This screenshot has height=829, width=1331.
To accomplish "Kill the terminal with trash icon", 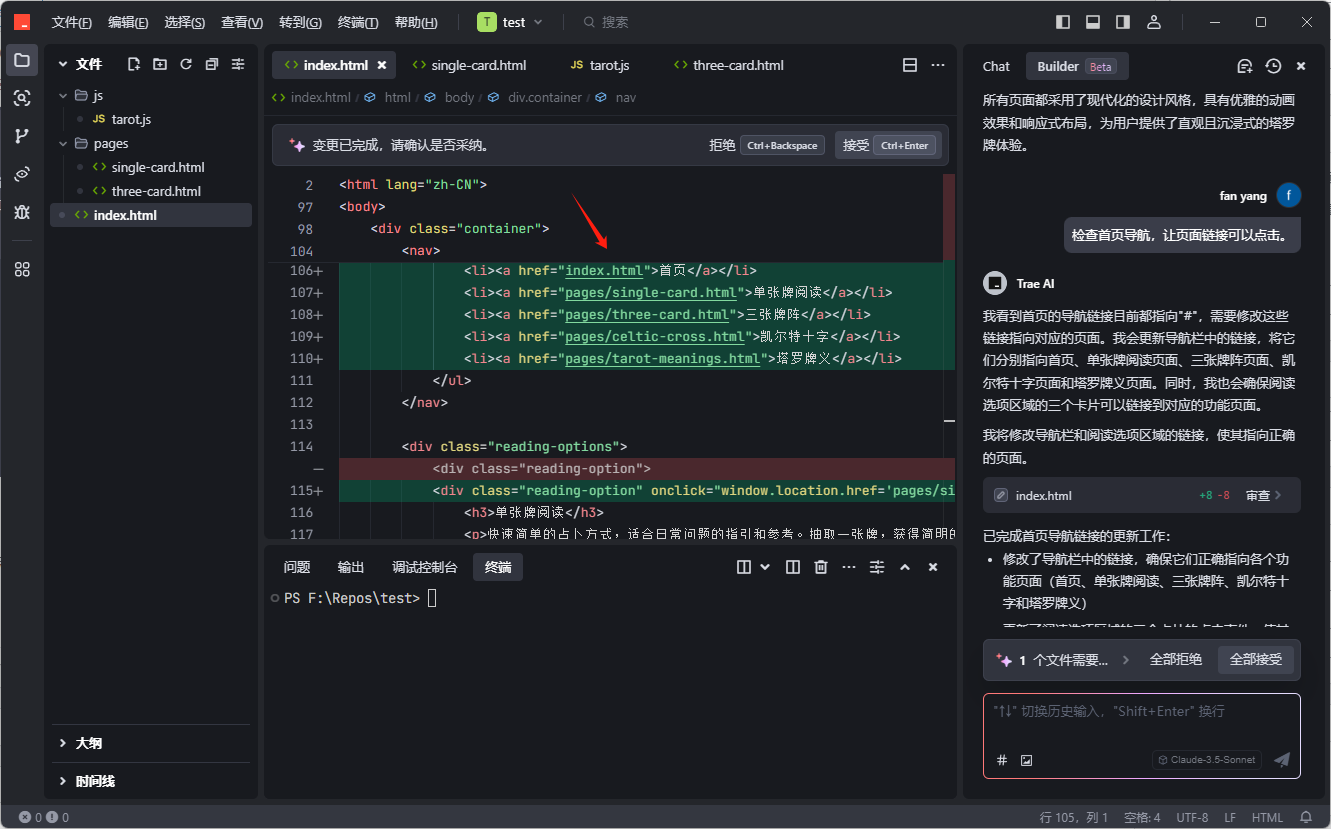I will tap(821, 567).
